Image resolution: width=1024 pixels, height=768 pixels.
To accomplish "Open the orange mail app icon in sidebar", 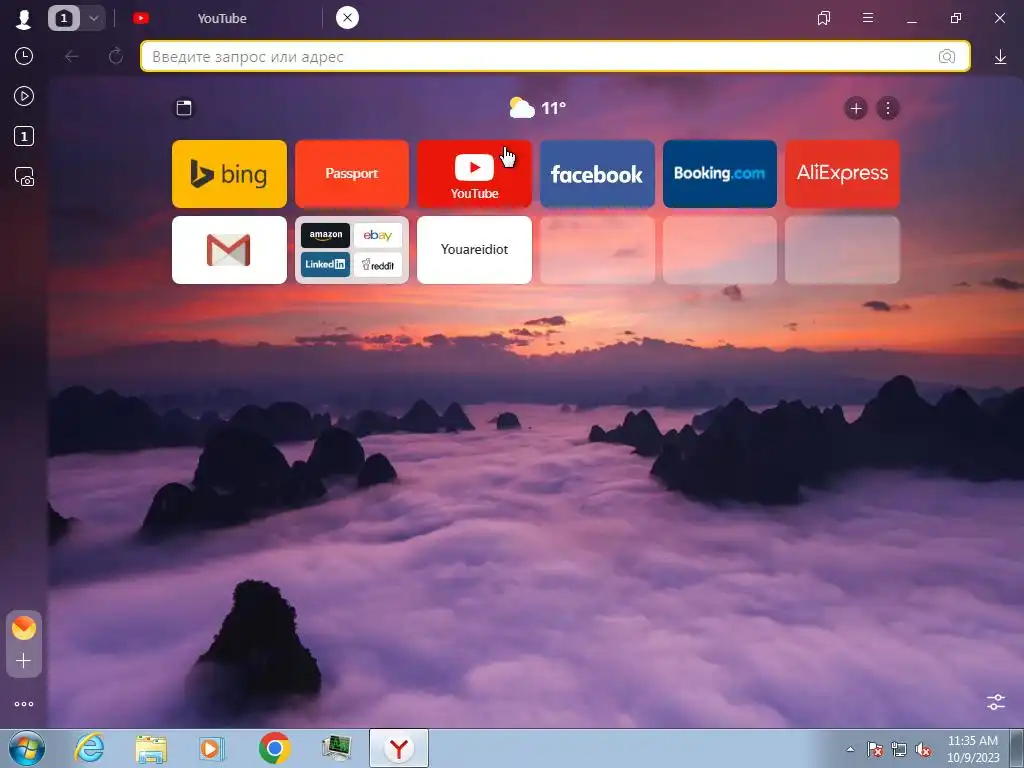I will 24,628.
